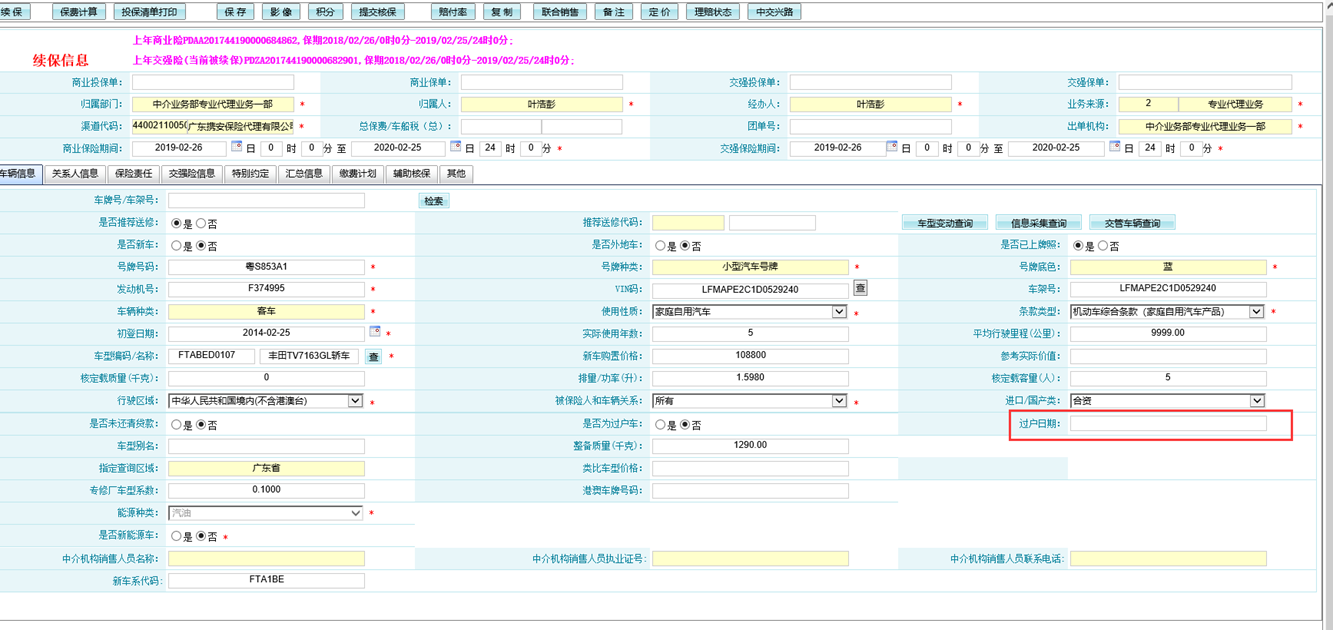Click the 检索 search button

click(x=433, y=201)
